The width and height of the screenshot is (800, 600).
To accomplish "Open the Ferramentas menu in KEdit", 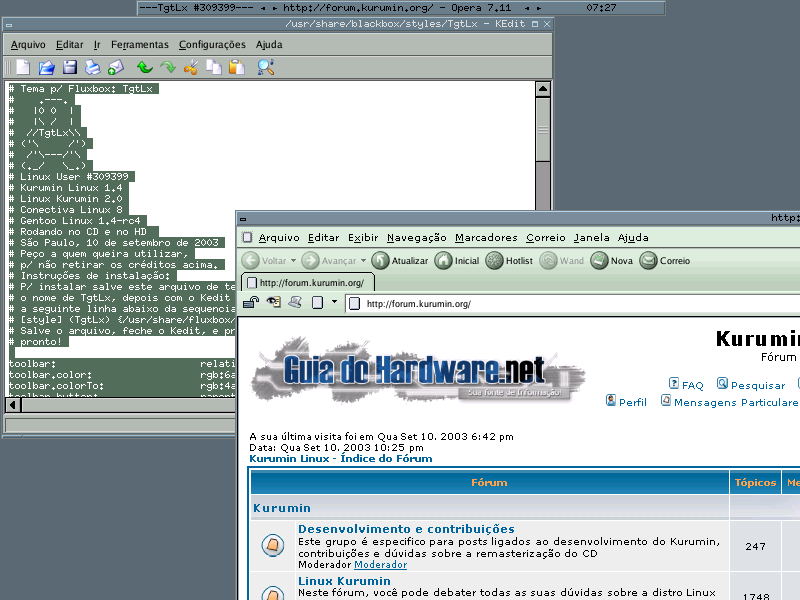I will (x=140, y=45).
